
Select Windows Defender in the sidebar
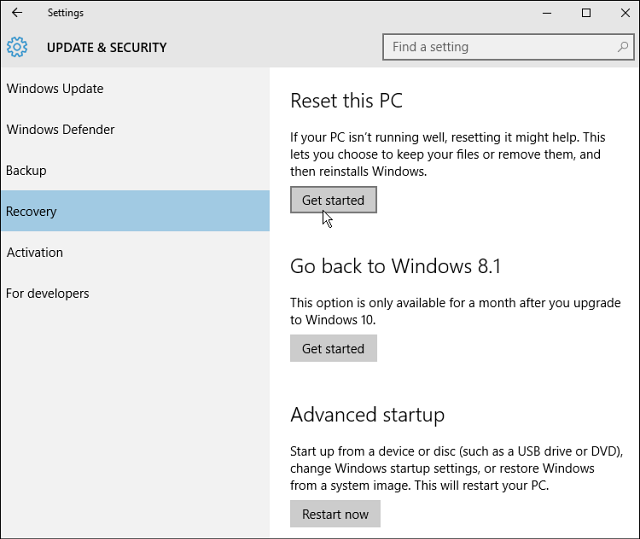[60, 130]
